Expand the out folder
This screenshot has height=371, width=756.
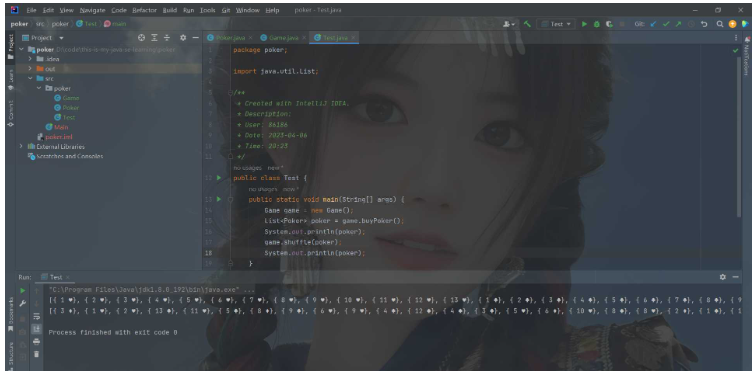pyautogui.click(x=30, y=69)
